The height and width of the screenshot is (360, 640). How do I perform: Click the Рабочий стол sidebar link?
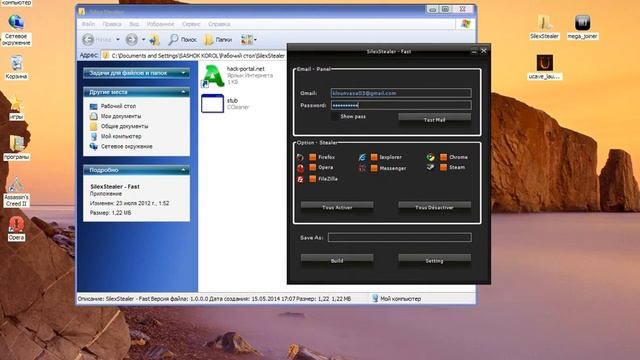coord(118,106)
